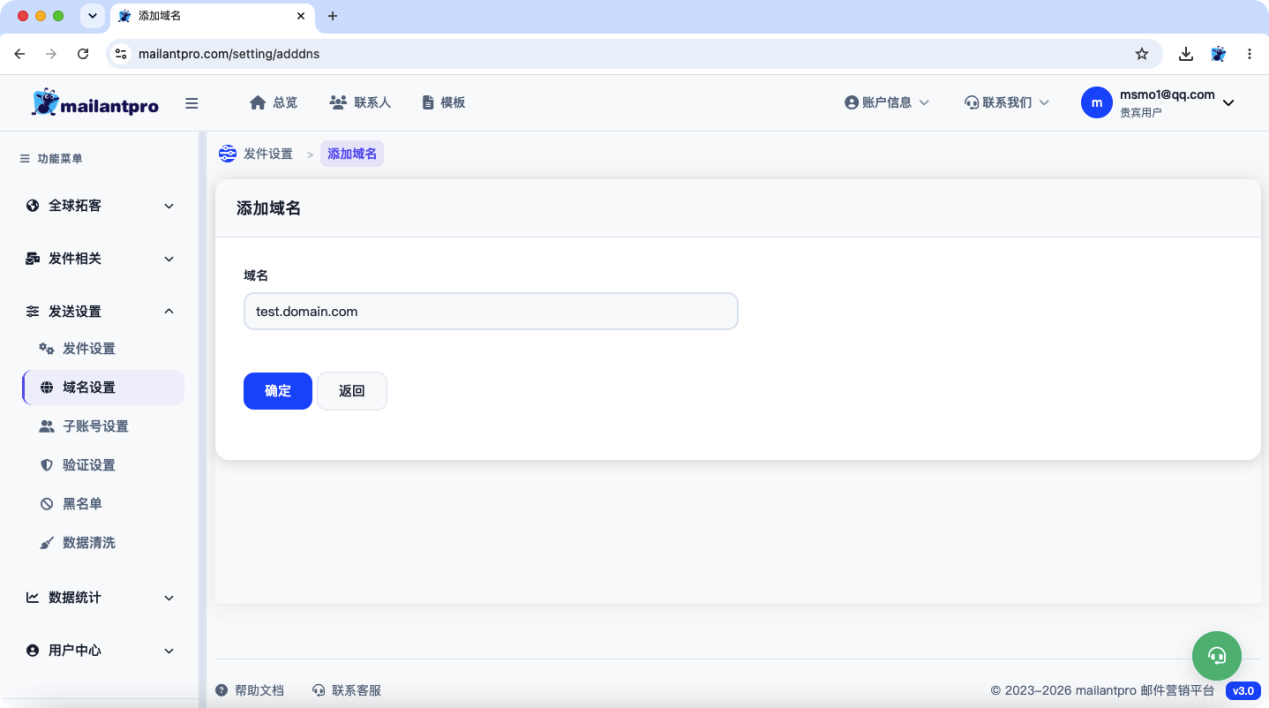Click the 发件设置 breadcrumb link
Viewport: 1269px width, 708px height.
click(268, 154)
